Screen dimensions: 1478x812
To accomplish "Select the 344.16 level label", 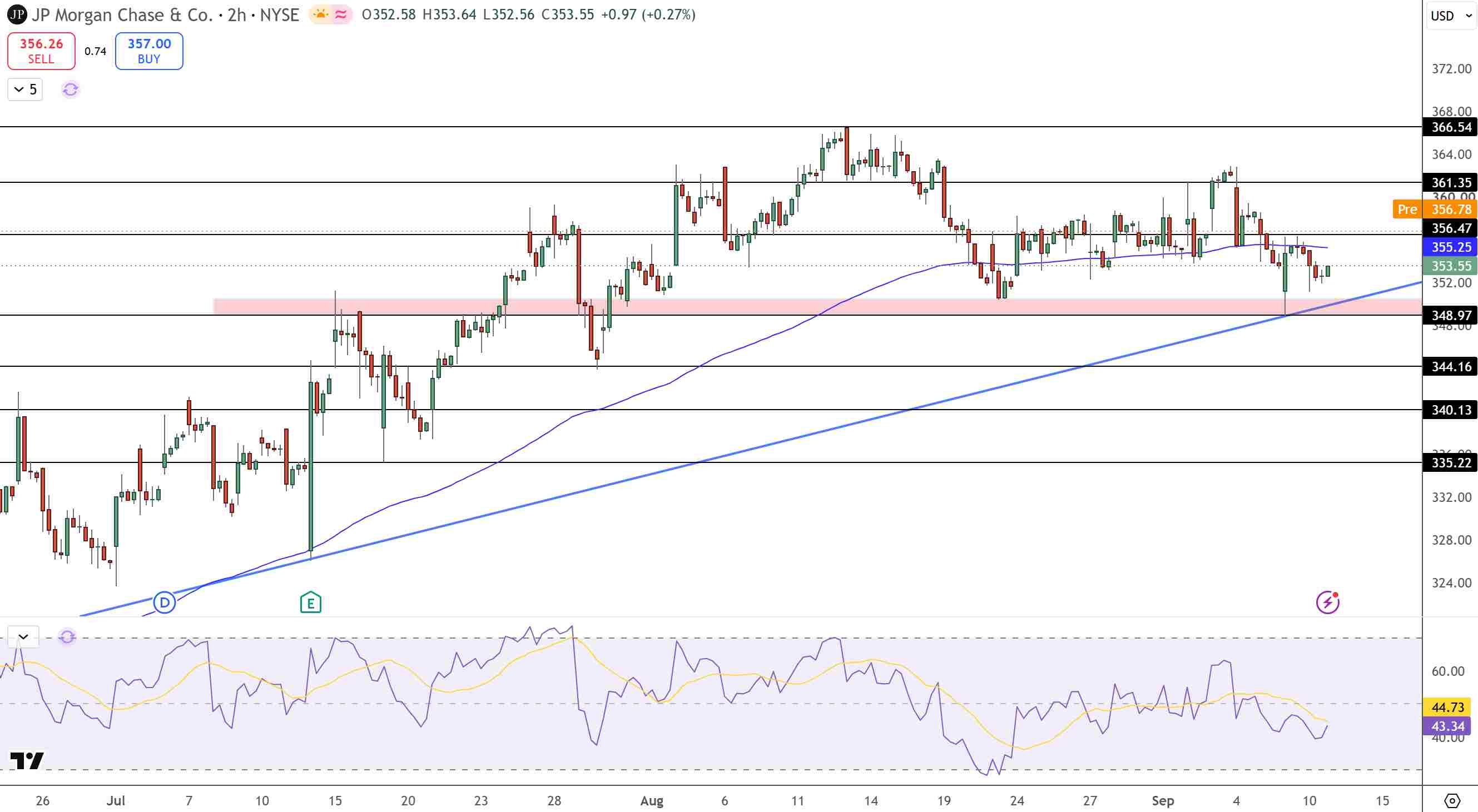I will click(1450, 366).
